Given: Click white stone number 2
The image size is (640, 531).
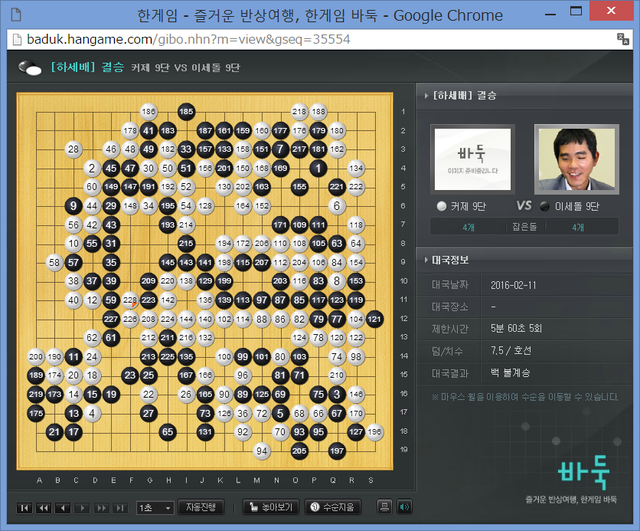Looking at the screenshot, I should (92, 168).
